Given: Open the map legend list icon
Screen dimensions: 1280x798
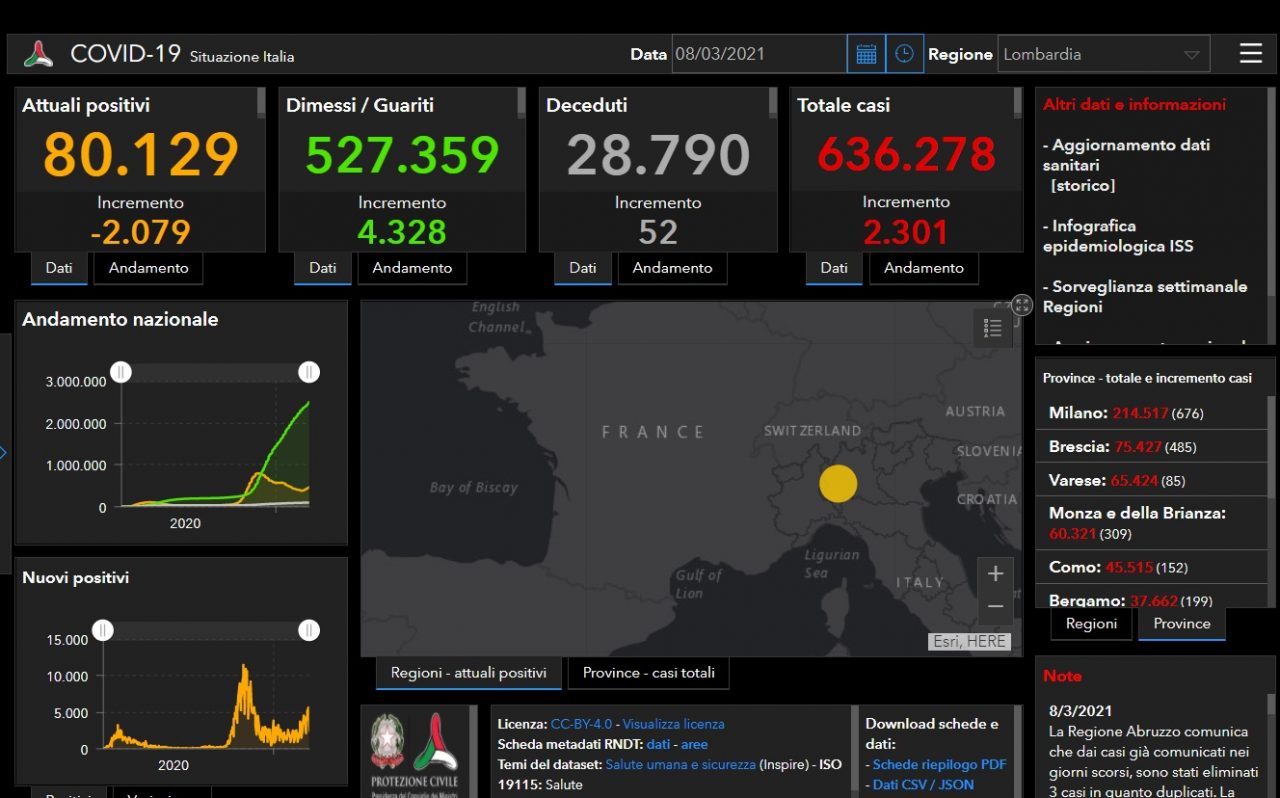Looking at the screenshot, I should pyautogui.click(x=992, y=328).
